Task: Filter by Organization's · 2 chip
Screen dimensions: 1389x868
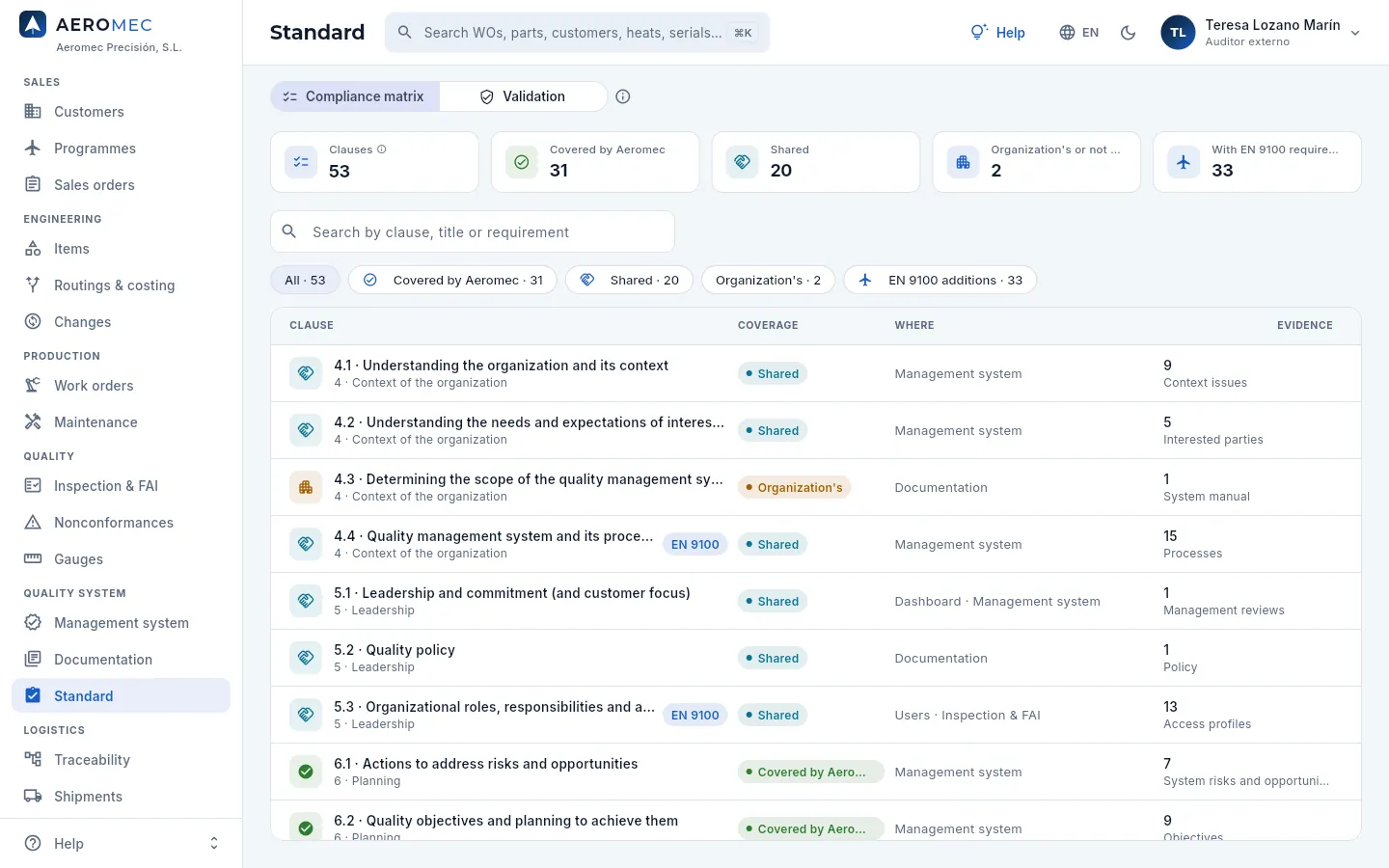Action: pos(768,281)
